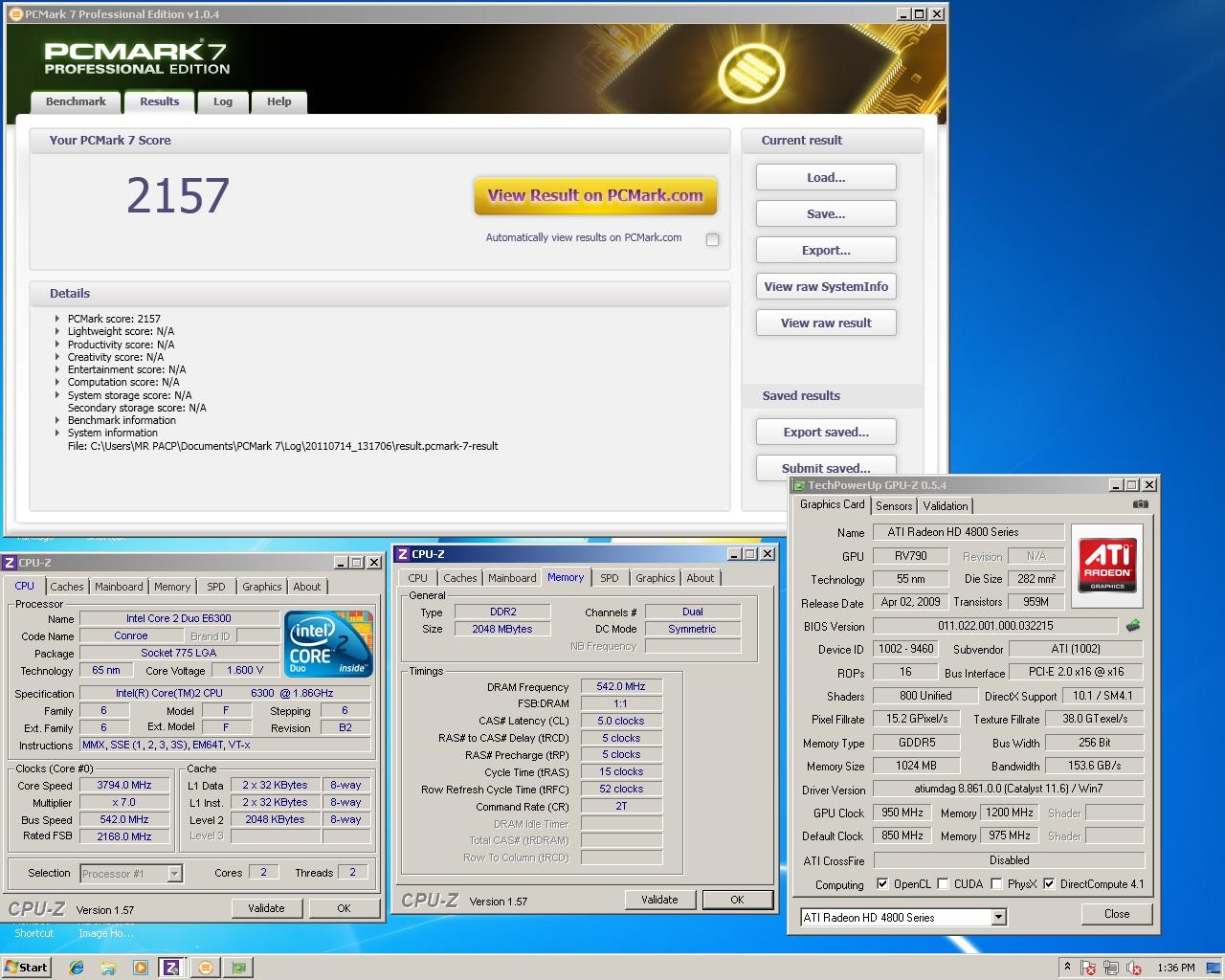The height and width of the screenshot is (980, 1225).
Task: Click the CPU-Z Memory window title icon
Action: click(x=403, y=554)
